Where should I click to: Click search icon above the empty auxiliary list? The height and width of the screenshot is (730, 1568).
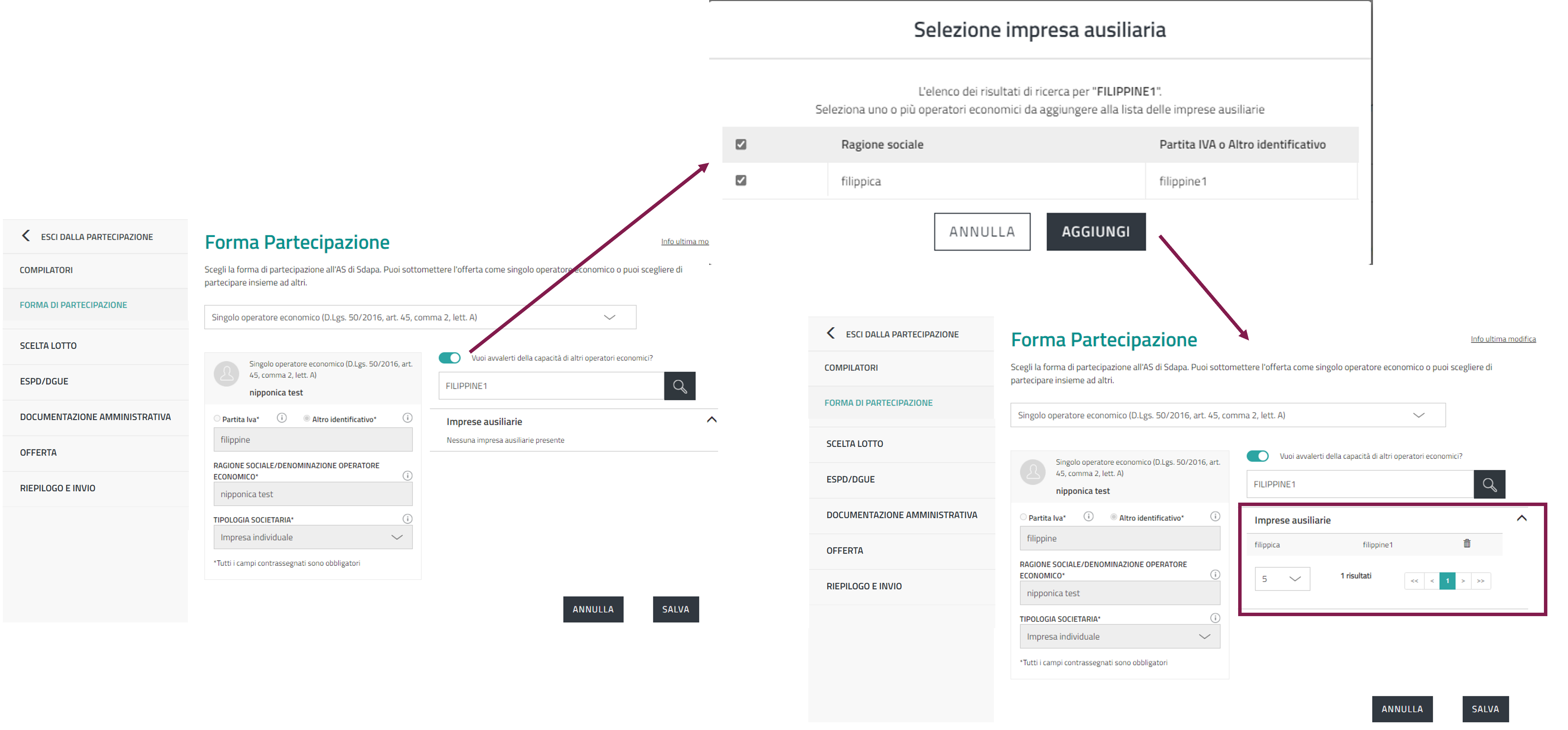pos(679,386)
